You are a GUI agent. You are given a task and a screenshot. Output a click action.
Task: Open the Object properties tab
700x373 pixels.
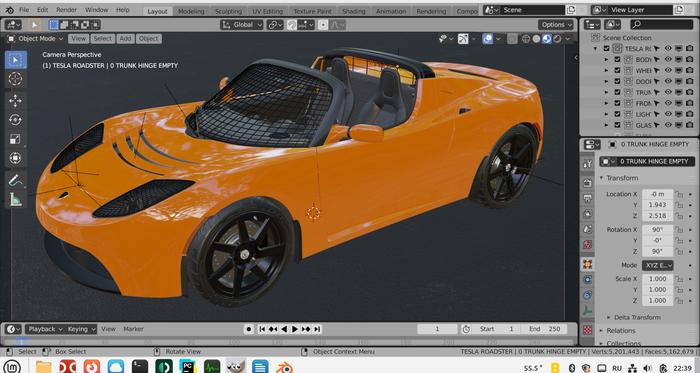[x=588, y=264]
